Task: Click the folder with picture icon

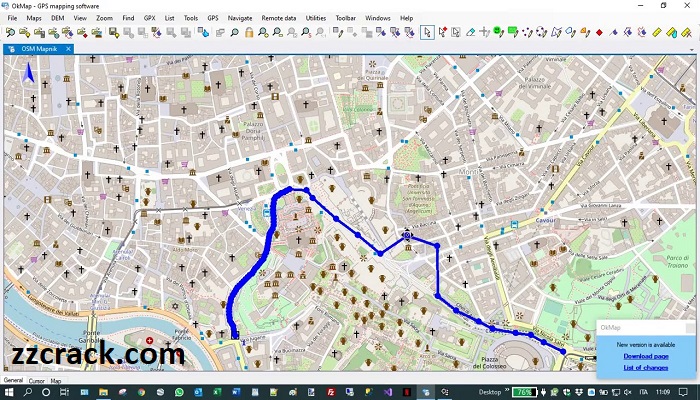Action: pos(96,32)
